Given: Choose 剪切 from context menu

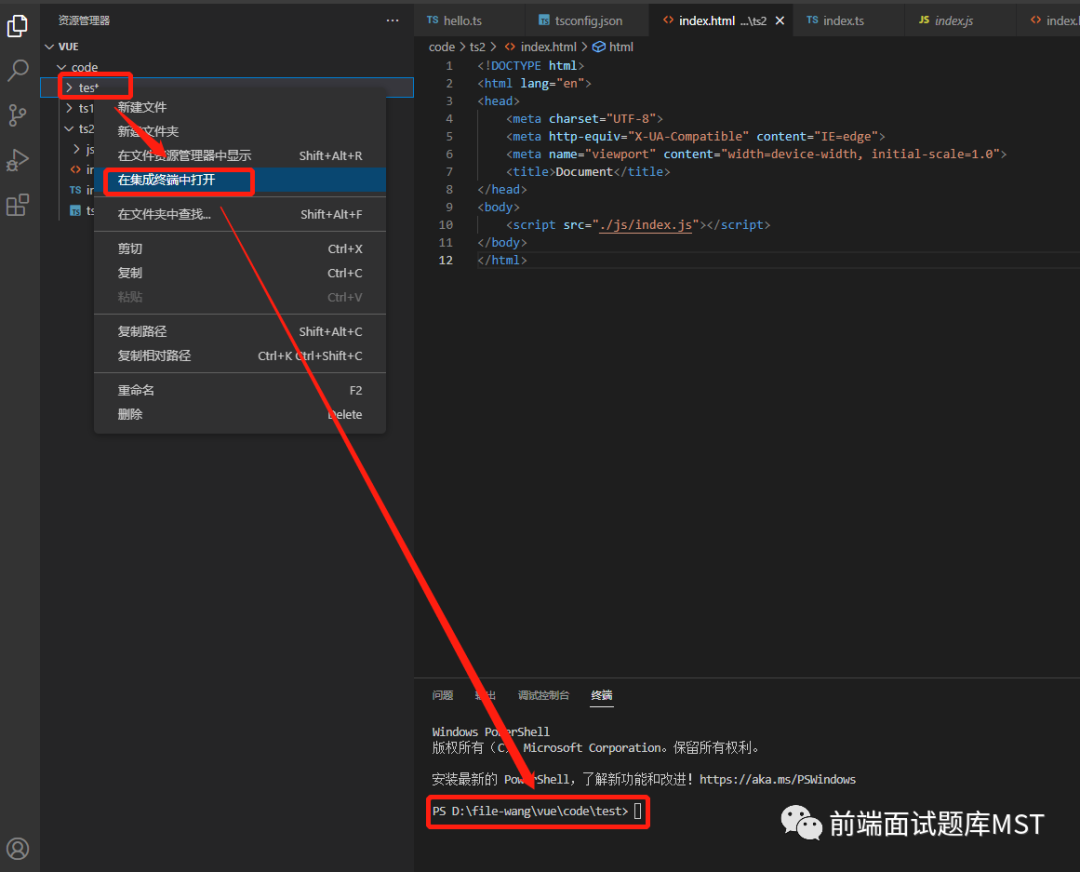Looking at the screenshot, I should pyautogui.click(x=240, y=249).
